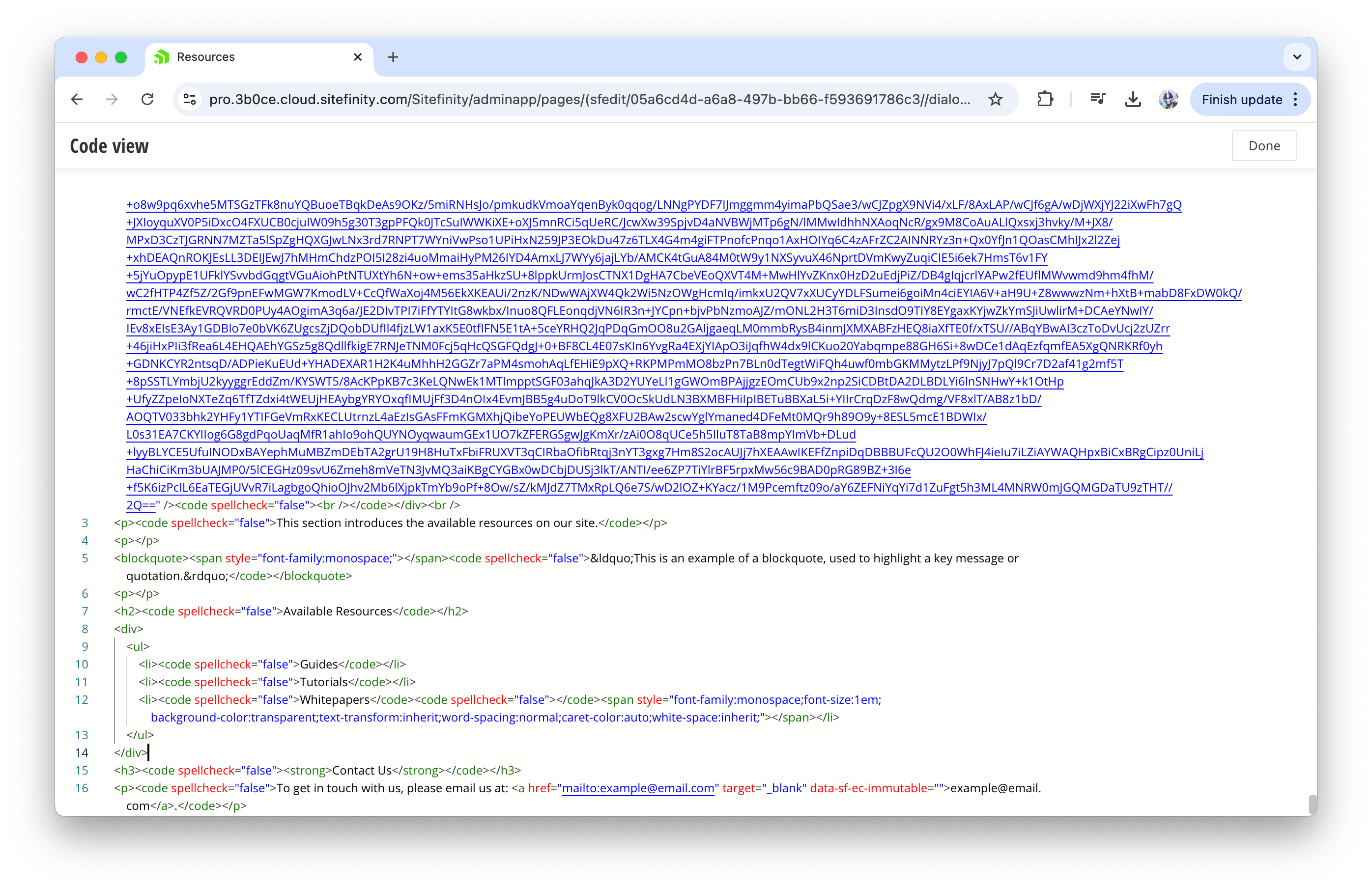Open the media controls icon
This screenshot has width=1372, height=889.
point(1098,100)
